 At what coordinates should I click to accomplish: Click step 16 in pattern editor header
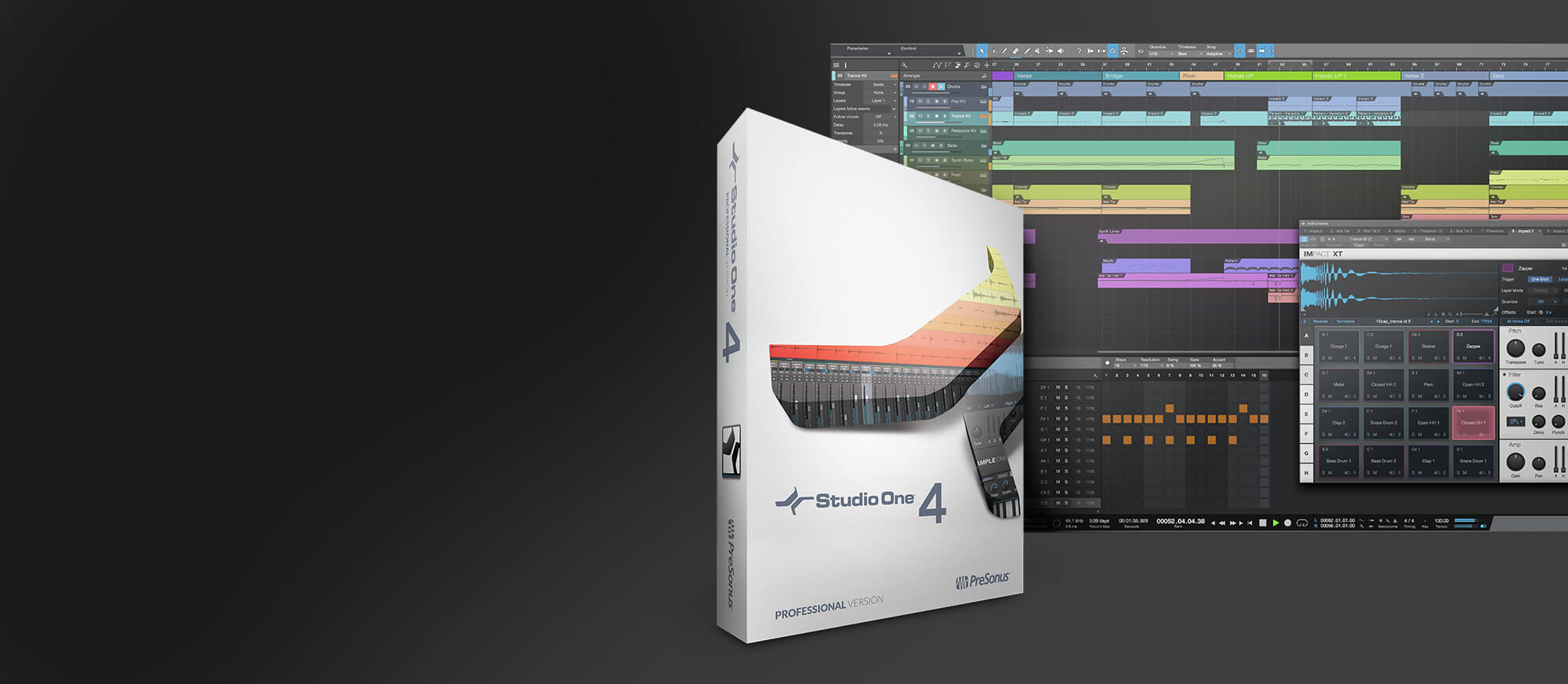1264,375
